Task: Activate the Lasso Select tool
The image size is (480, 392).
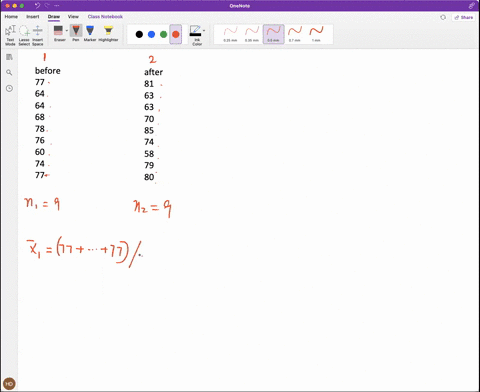Action: click(x=24, y=35)
